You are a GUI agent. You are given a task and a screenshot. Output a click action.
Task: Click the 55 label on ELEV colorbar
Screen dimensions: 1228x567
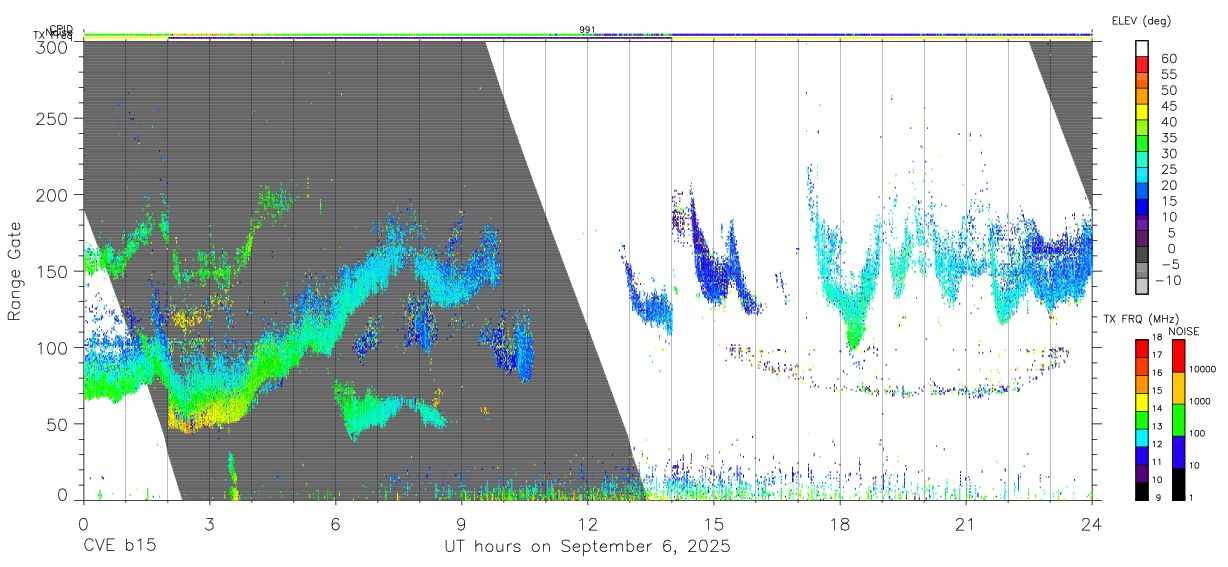click(1169, 74)
